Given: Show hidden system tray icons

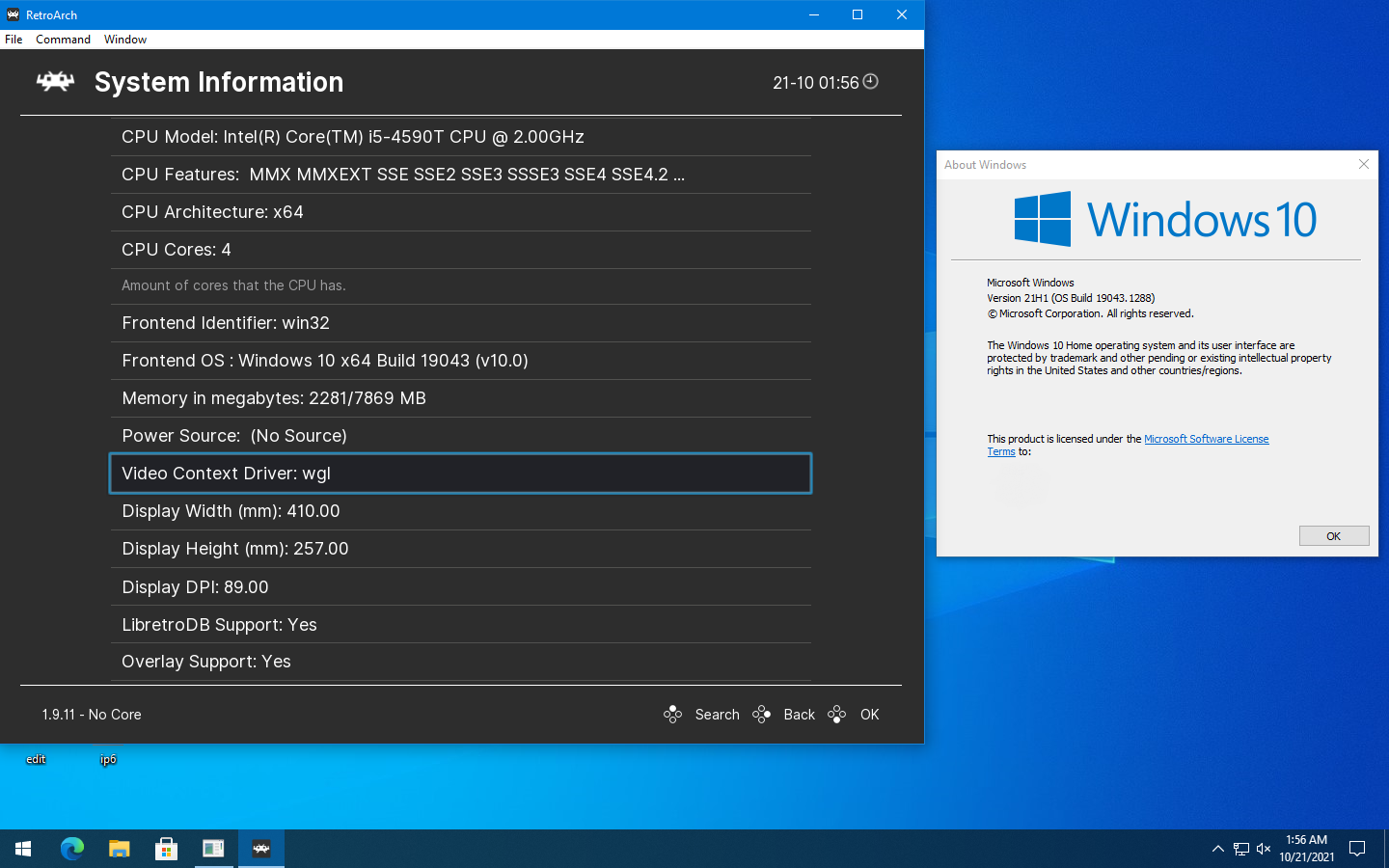Looking at the screenshot, I should (x=1217, y=849).
